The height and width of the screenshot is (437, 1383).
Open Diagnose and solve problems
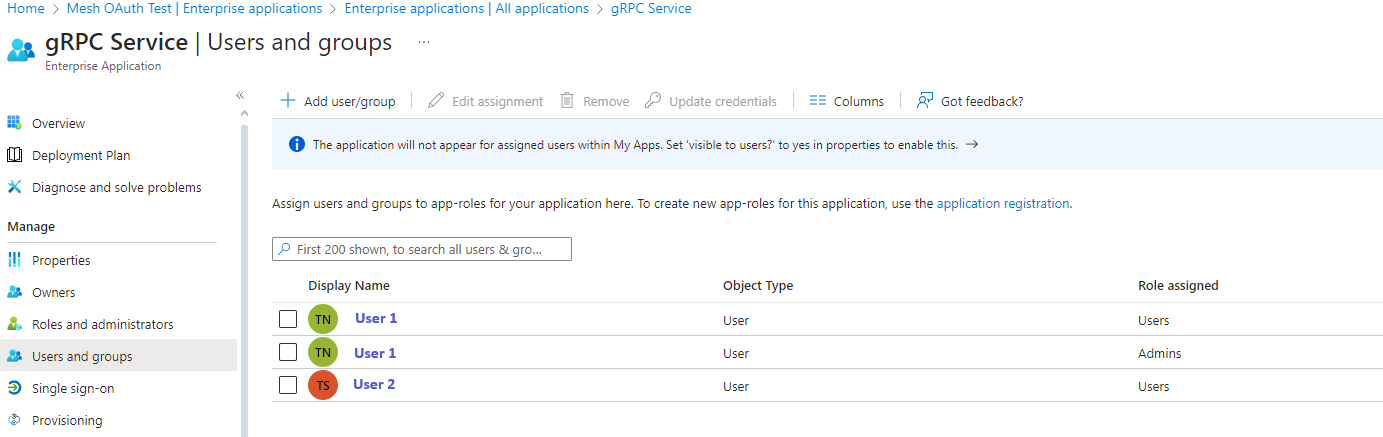116,187
